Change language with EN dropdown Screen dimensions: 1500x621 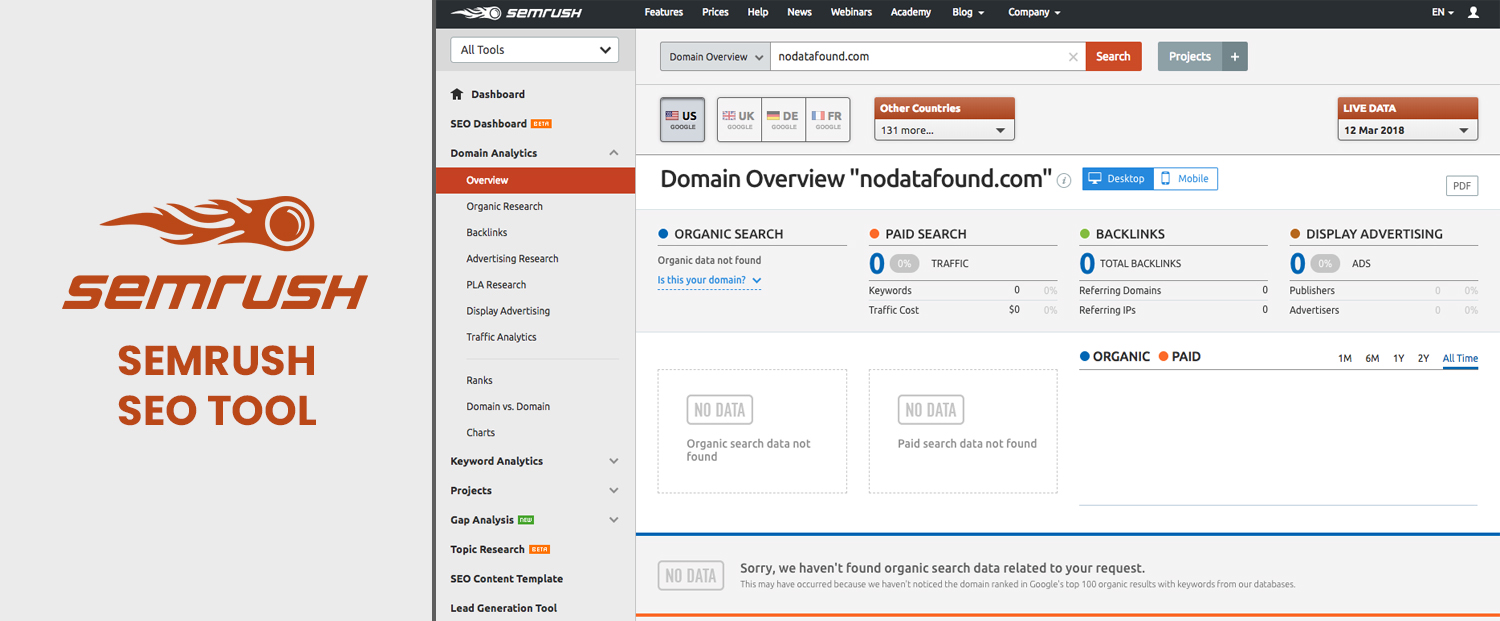(1442, 13)
